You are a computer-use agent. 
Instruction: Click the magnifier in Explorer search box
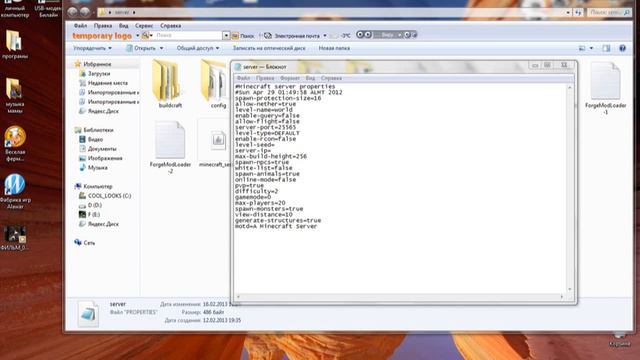click(627, 13)
